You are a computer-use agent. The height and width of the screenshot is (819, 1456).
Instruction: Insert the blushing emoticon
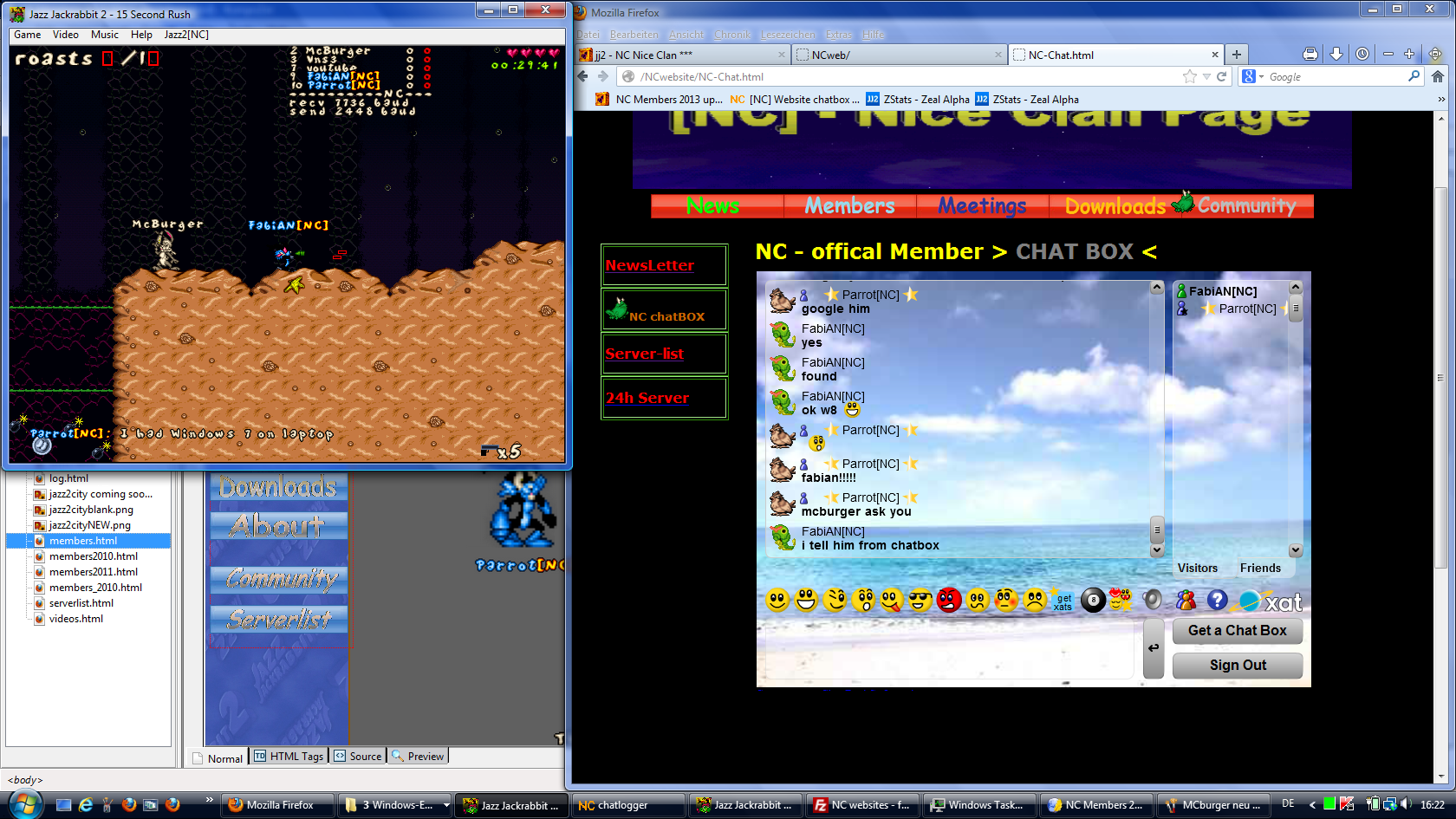pyautogui.click(x=1006, y=600)
